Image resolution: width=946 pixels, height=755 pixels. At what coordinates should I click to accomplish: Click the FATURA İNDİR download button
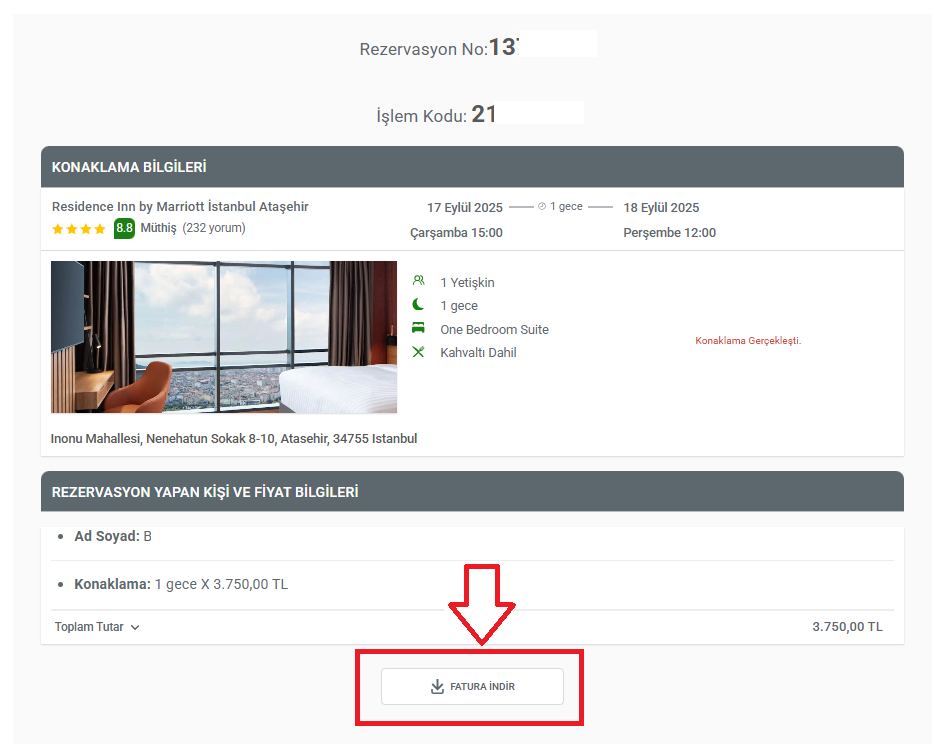click(472, 686)
